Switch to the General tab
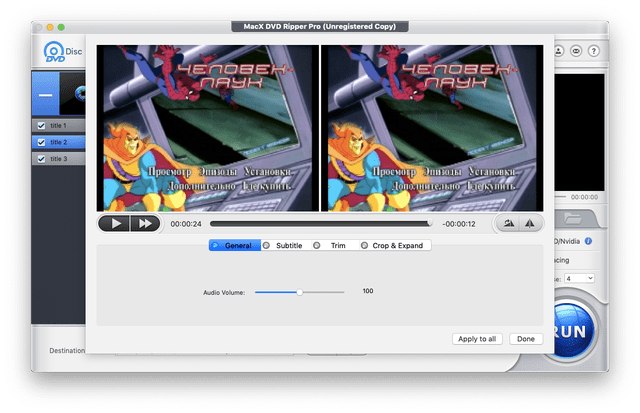The height and width of the screenshot is (413, 640). click(235, 245)
